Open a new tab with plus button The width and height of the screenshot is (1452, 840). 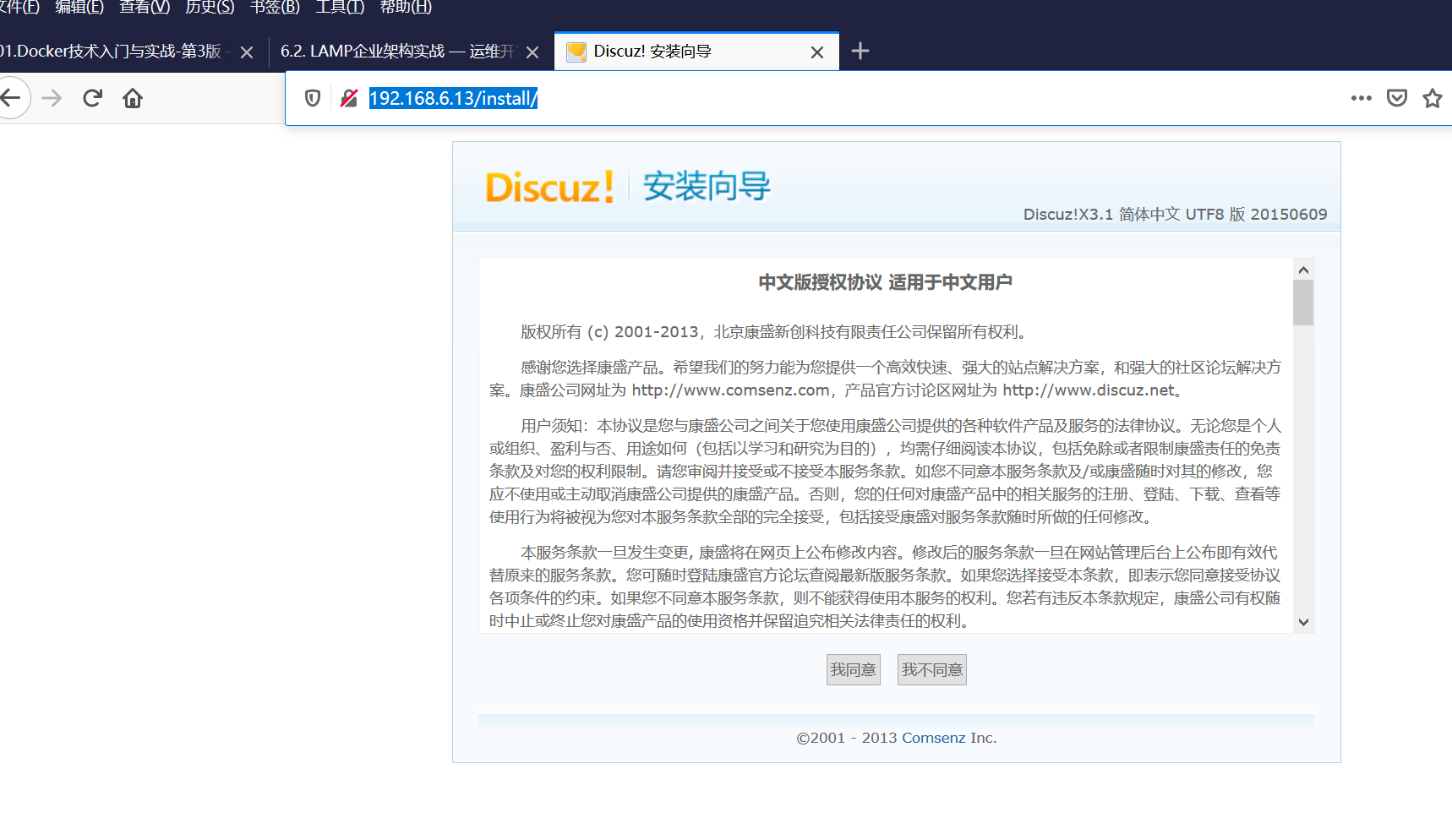point(860,52)
